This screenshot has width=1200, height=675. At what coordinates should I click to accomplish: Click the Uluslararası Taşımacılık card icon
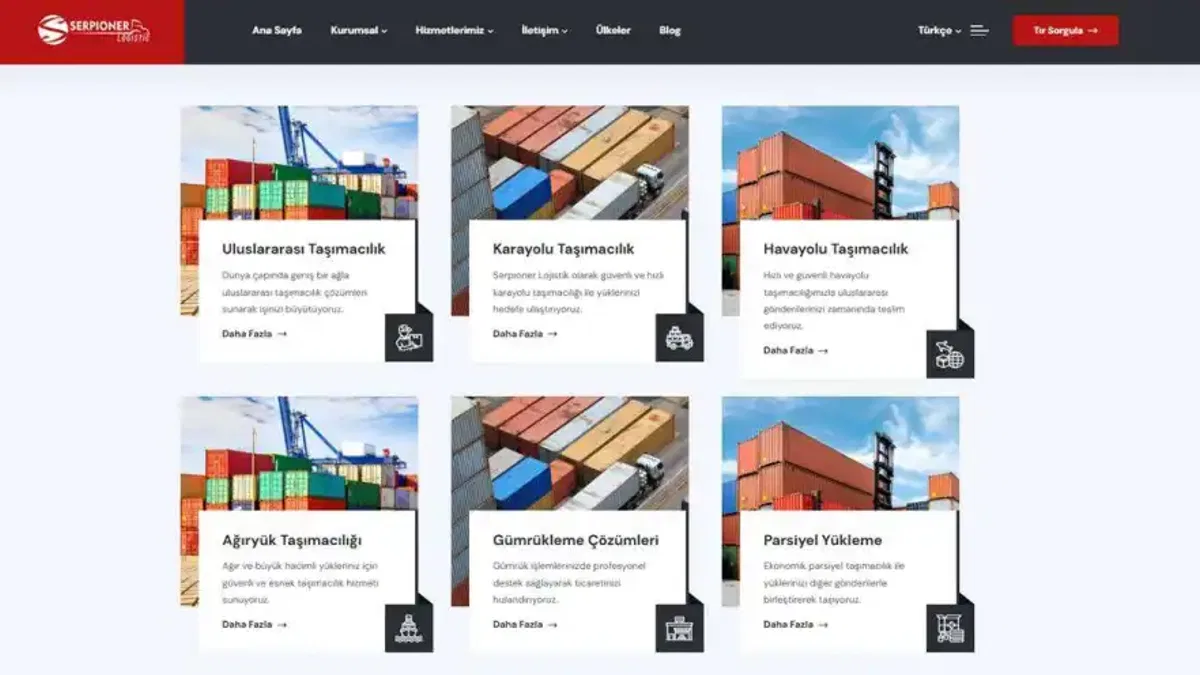click(409, 338)
